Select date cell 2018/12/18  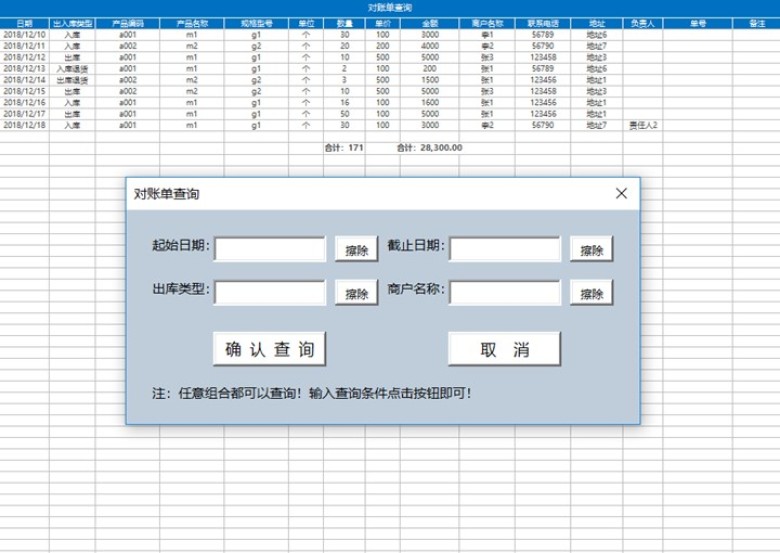24,125
